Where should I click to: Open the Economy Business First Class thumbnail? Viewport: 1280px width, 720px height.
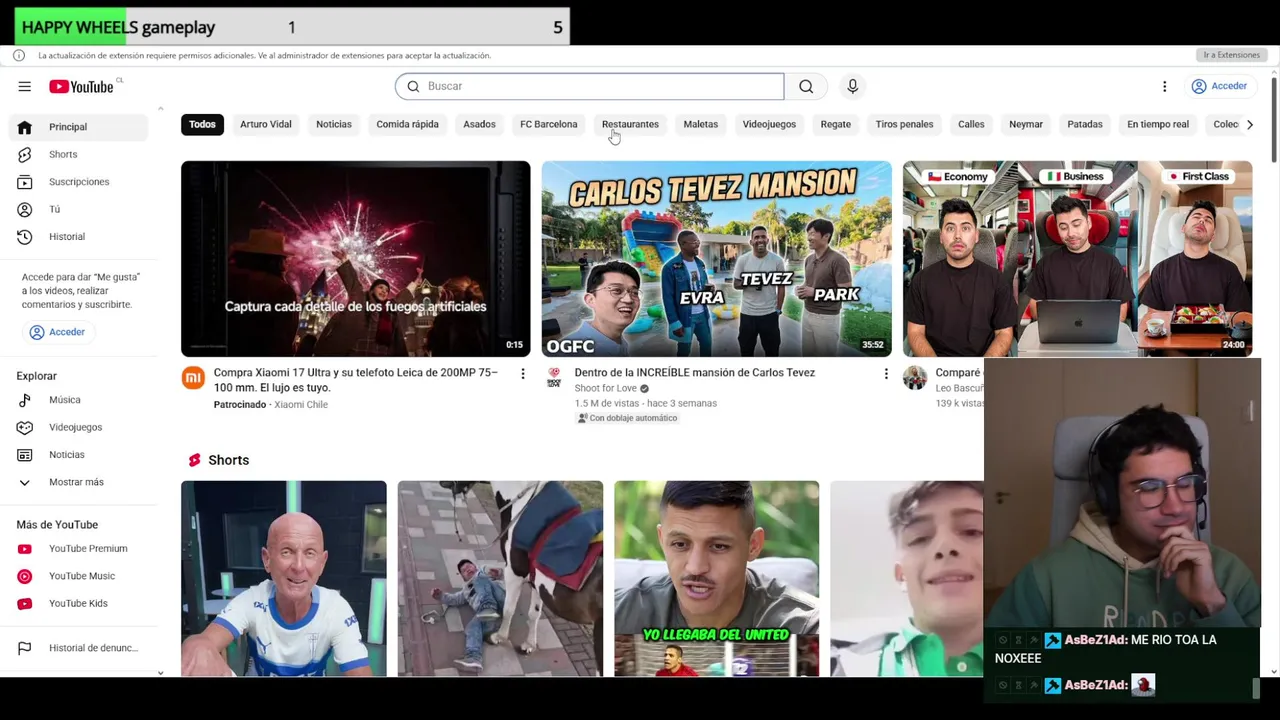1077,259
